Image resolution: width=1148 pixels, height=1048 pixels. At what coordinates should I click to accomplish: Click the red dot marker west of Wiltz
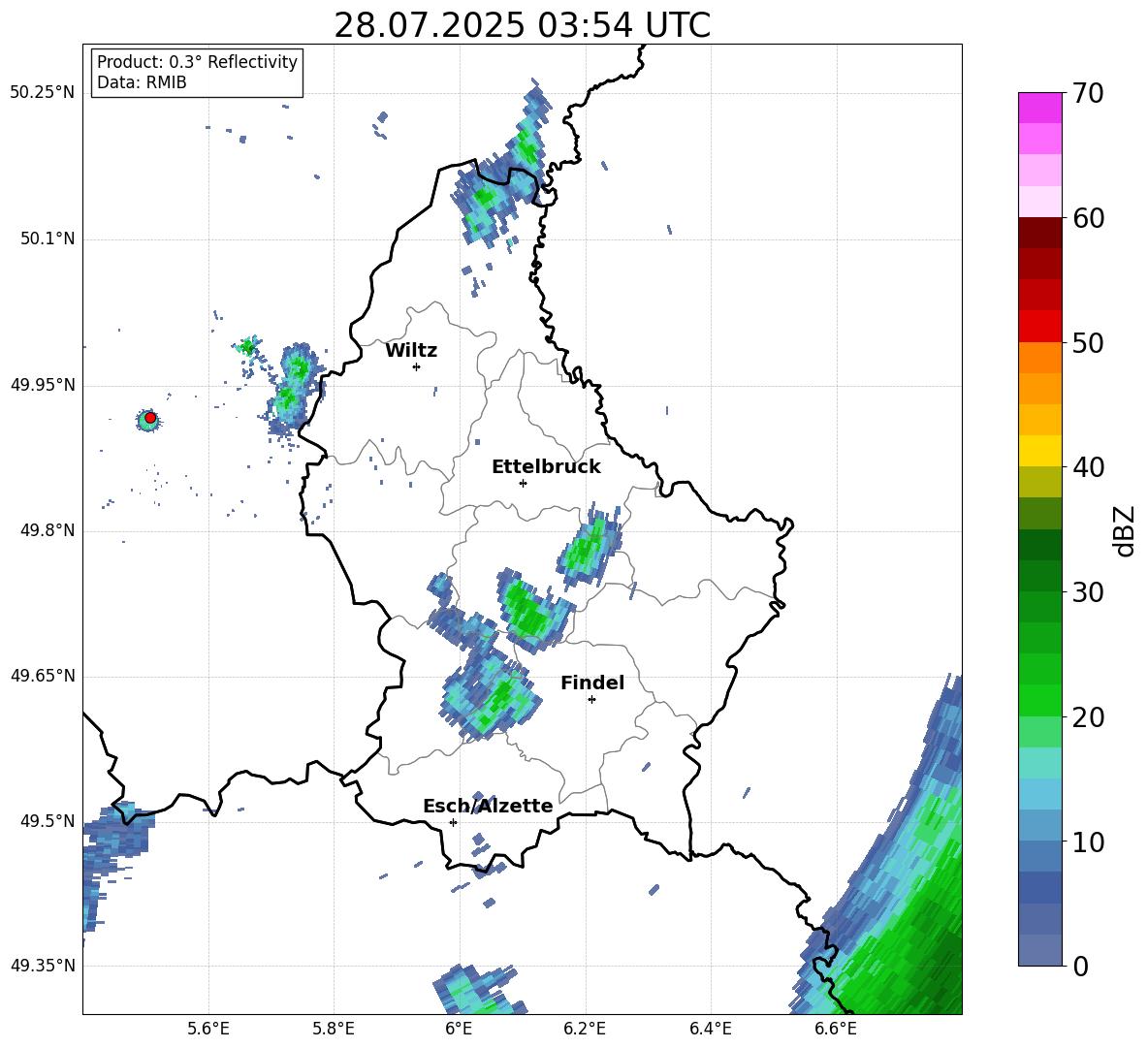(x=150, y=418)
